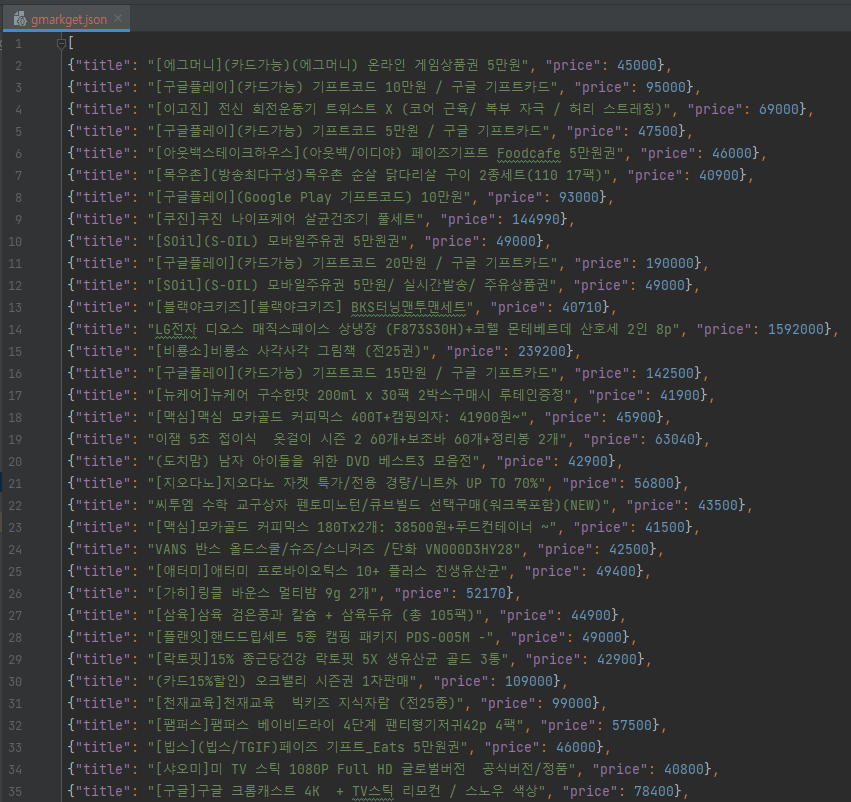Select the gmarkget.json editor tab

[x=66, y=20]
